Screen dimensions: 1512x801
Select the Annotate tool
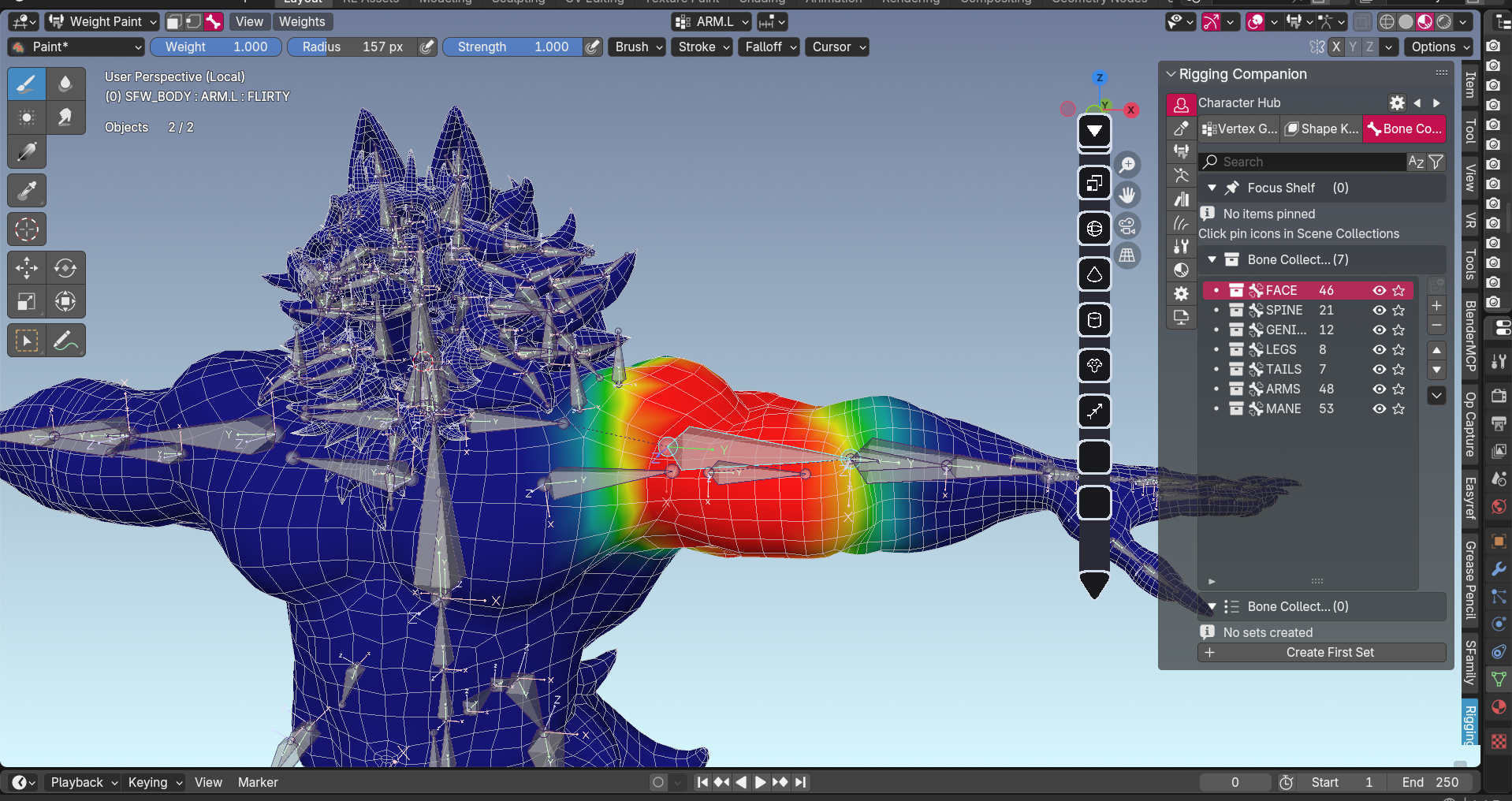coord(65,341)
